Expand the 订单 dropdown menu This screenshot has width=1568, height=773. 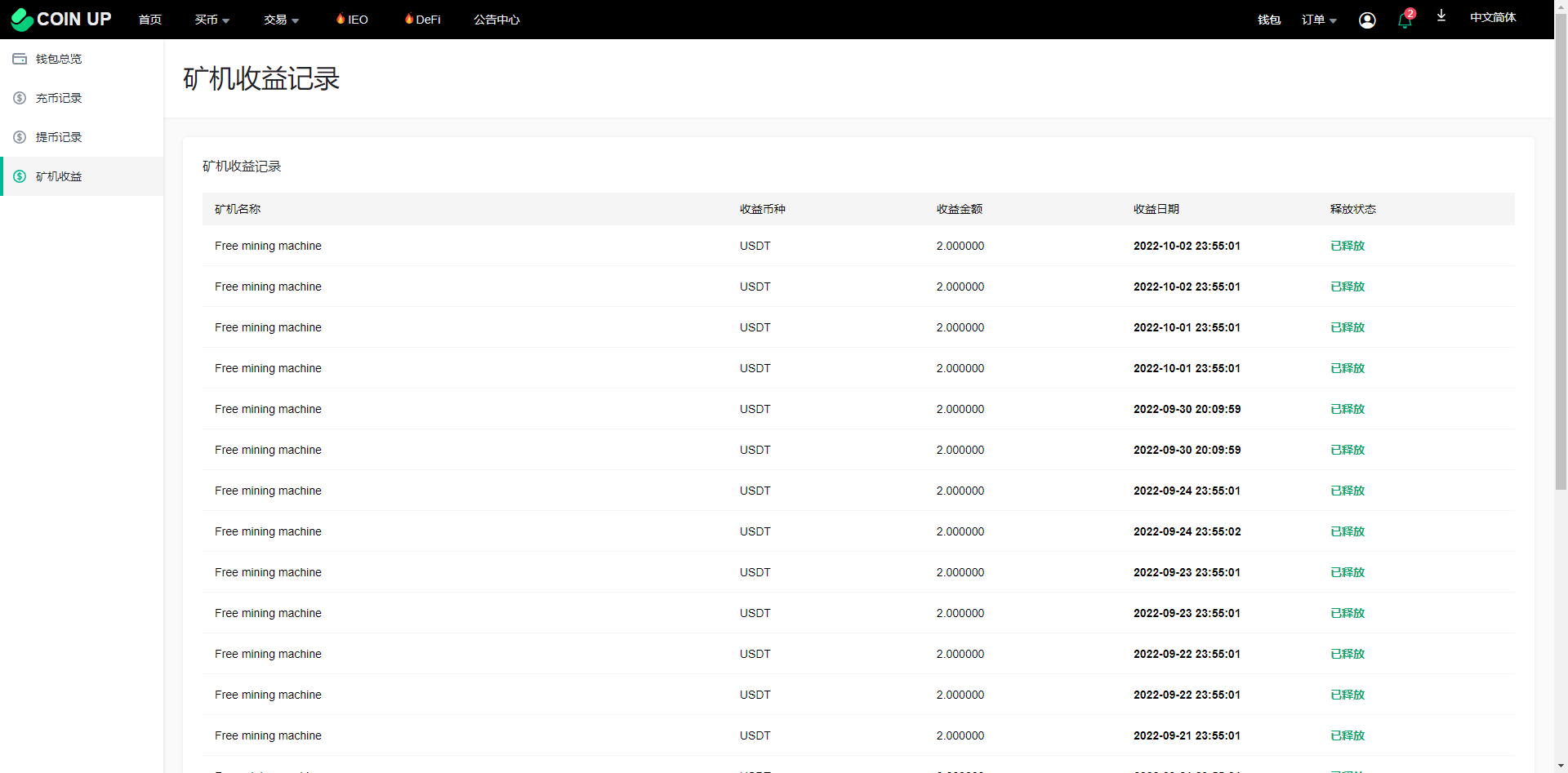[x=1318, y=20]
